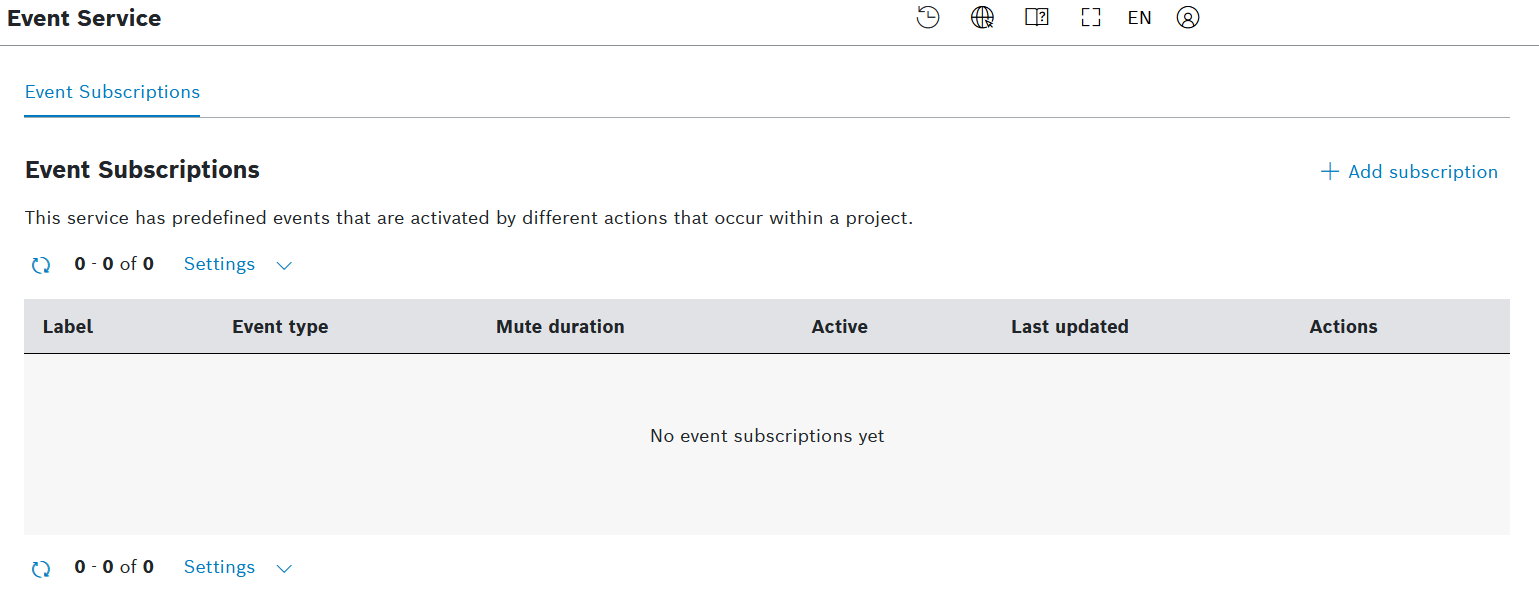Toggle fullscreen mode icon
Image resolution: width=1539 pixels, height=592 pixels.
[1090, 18]
